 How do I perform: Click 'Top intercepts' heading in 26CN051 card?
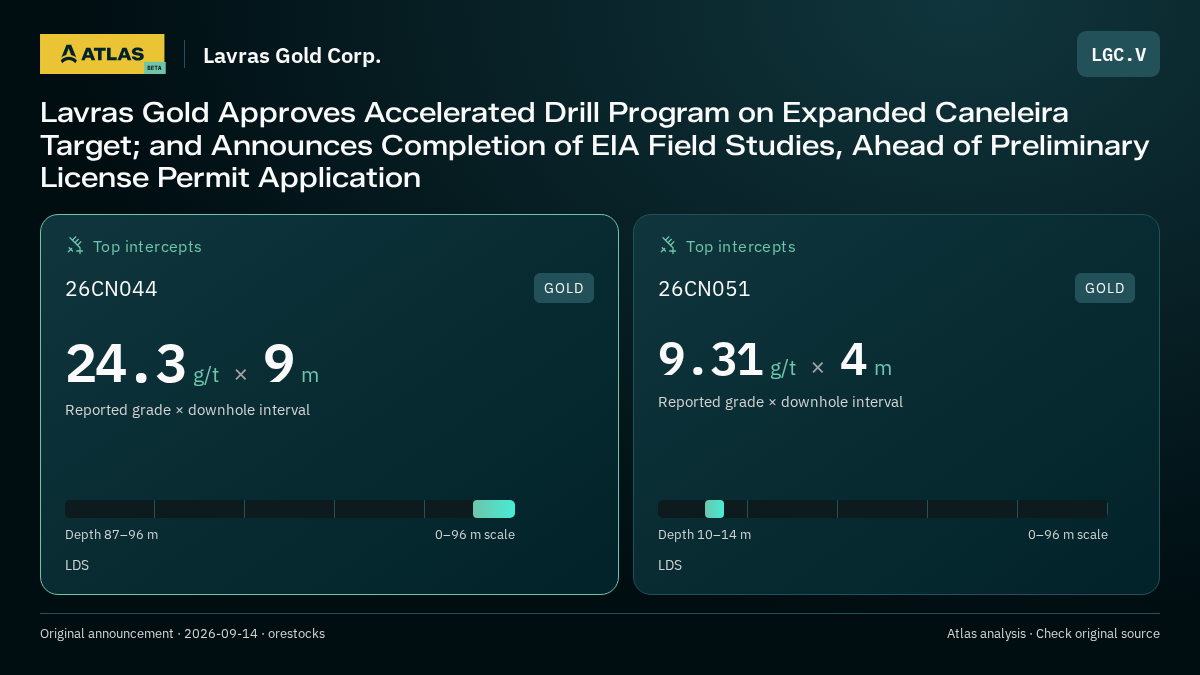click(x=740, y=246)
